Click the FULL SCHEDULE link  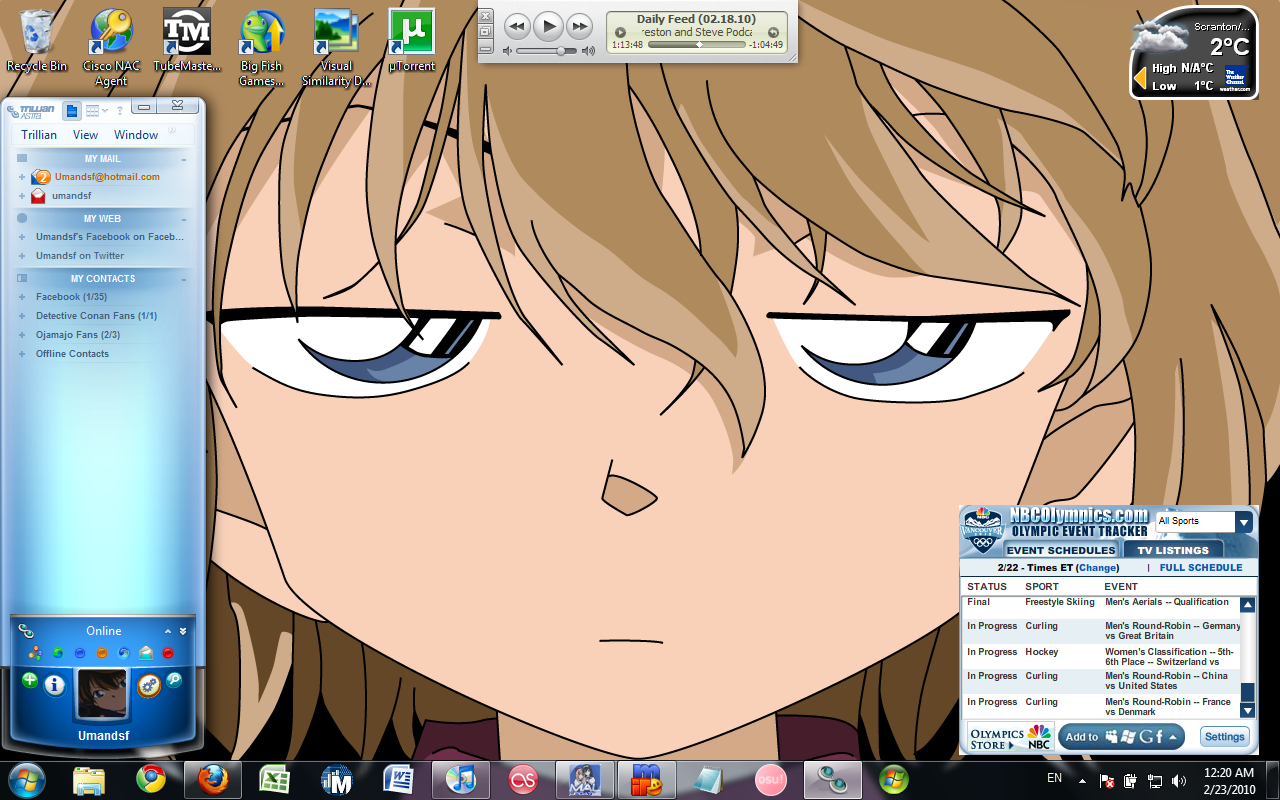[1200, 567]
